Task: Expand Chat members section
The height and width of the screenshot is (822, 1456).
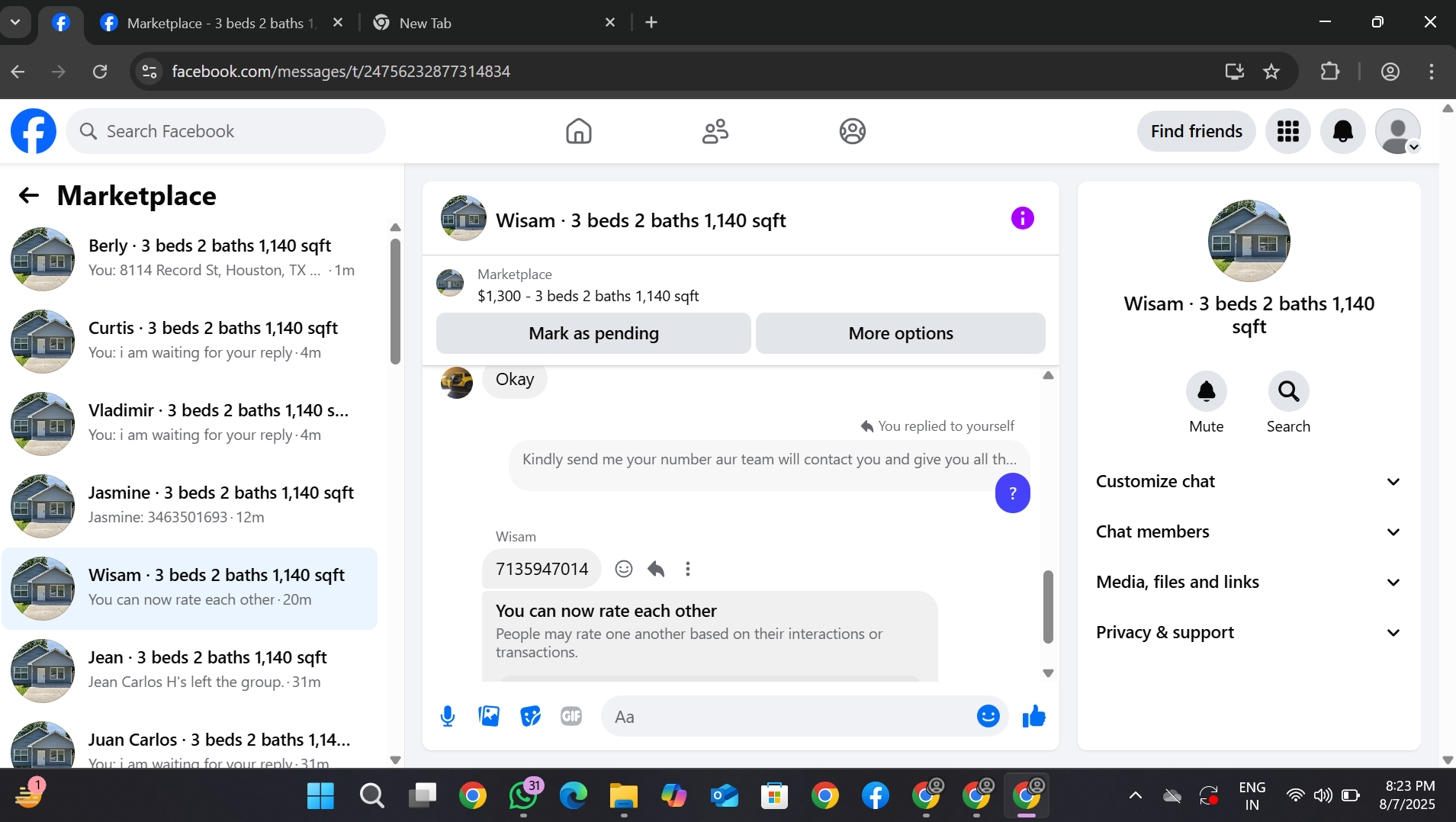Action: tap(1249, 532)
